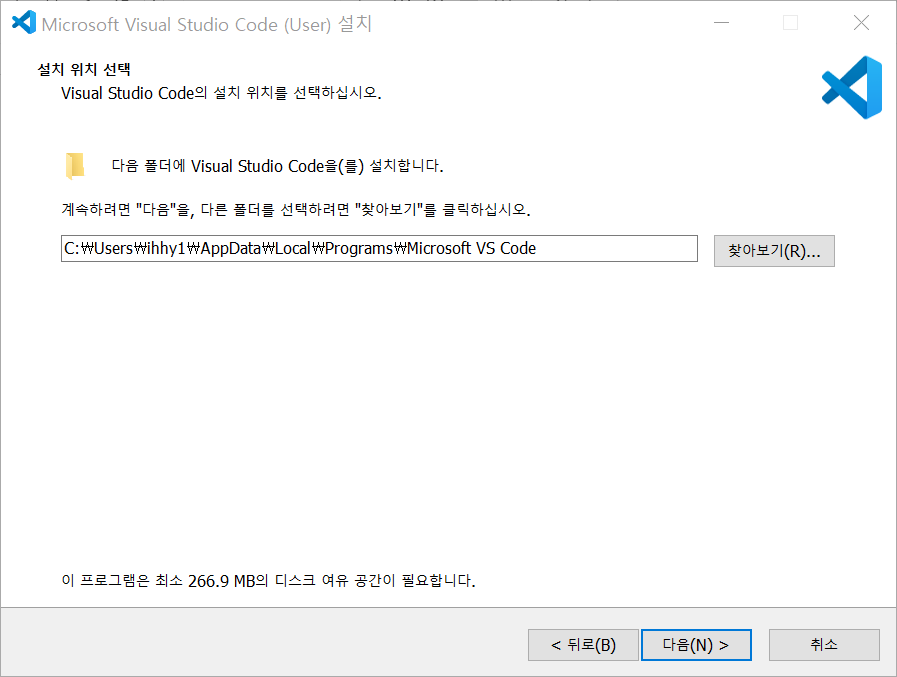Open the 찾아보기(R)... browse dialog
The width and height of the screenshot is (897, 677).
click(x=774, y=251)
